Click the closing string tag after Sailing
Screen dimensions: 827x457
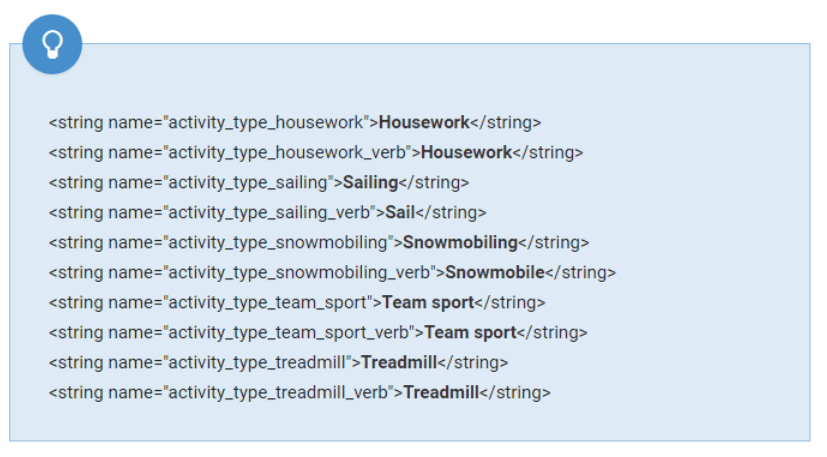tap(434, 183)
